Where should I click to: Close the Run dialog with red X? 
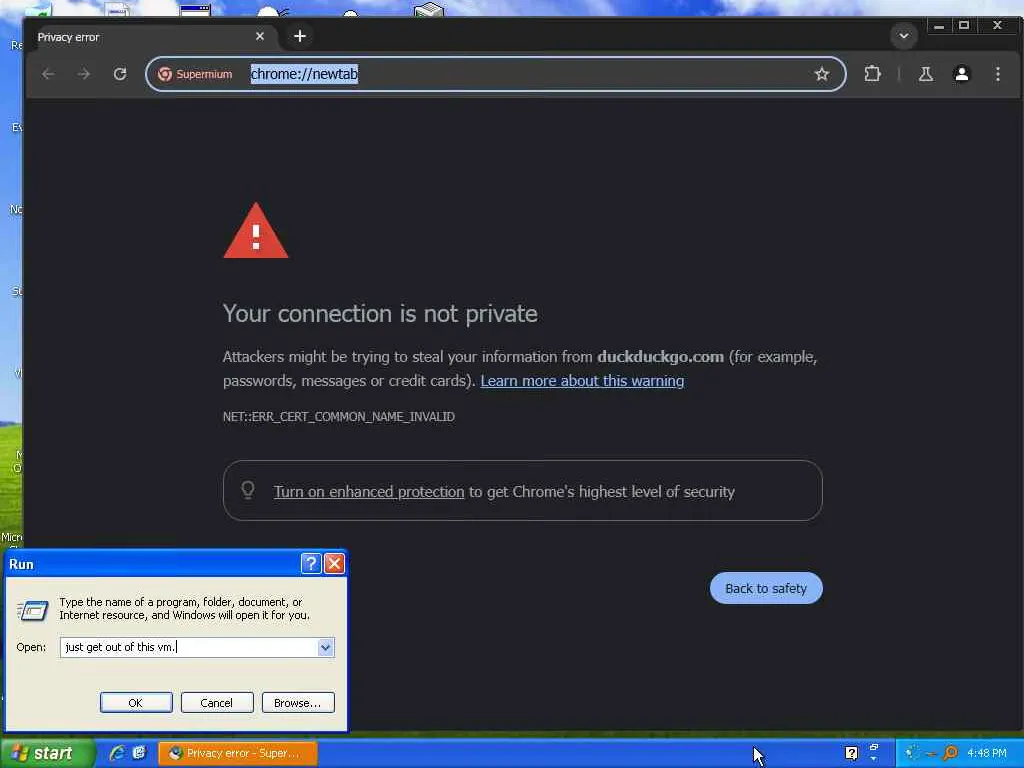[x=334, y=564]
